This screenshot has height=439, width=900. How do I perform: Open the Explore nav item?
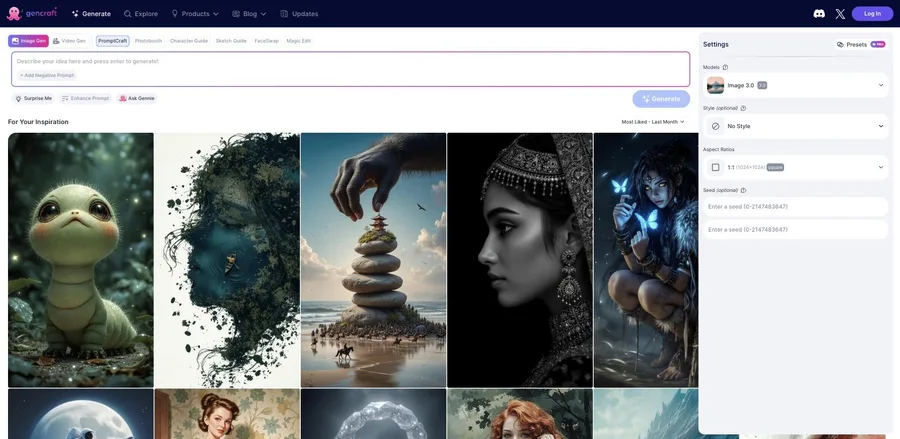[141, 14]
